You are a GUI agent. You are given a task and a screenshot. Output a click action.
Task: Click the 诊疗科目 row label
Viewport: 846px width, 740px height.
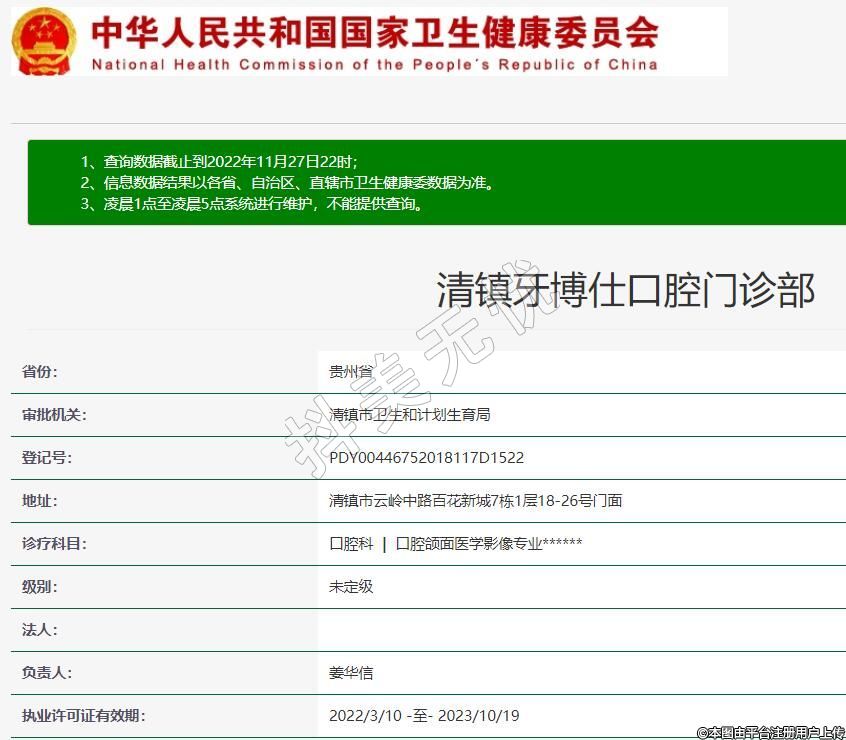pos(54,544)
